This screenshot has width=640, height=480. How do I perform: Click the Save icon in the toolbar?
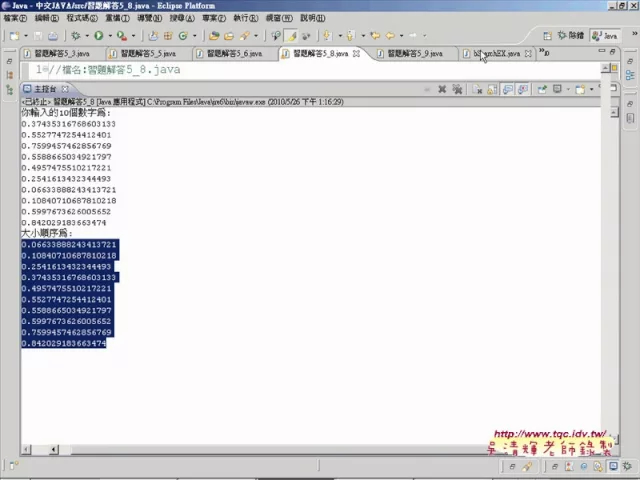[38, 36]
